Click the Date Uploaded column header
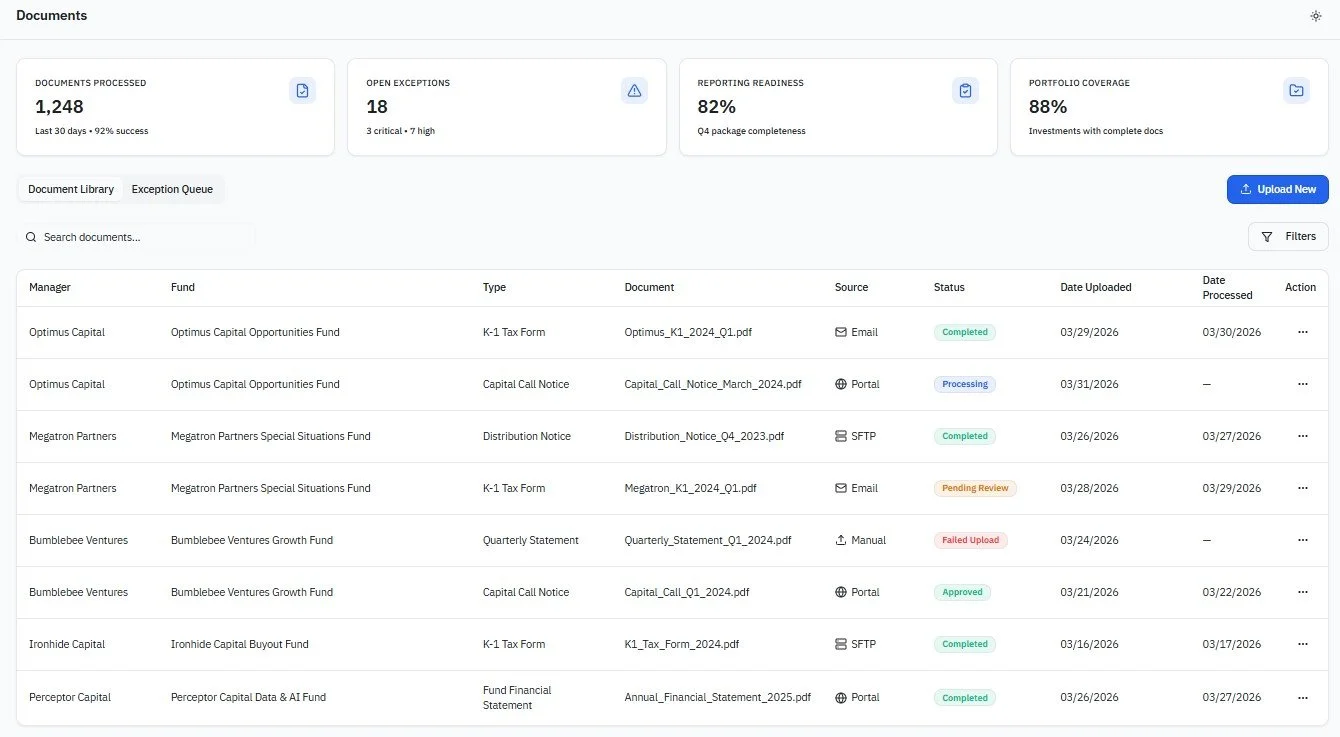Viewport: 1340px width, 737px height. coord(1096,287)
